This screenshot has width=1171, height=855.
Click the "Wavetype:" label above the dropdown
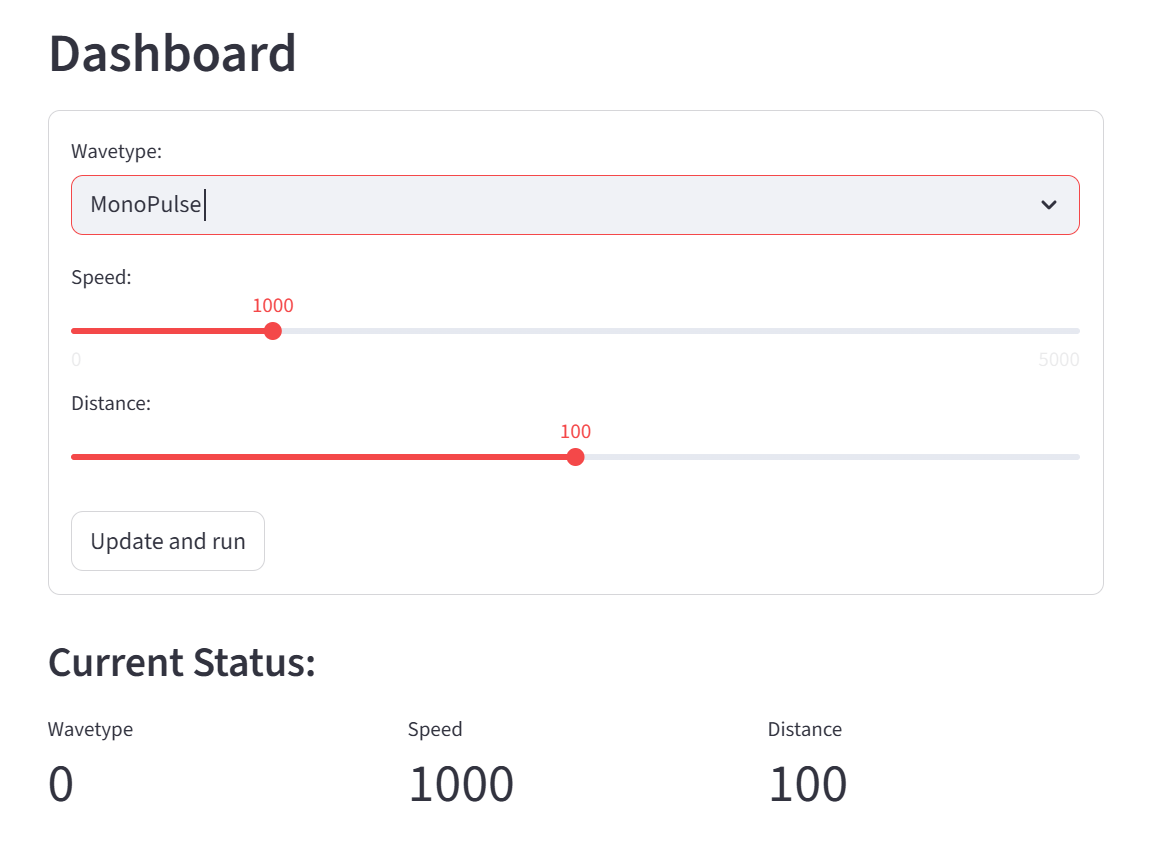(x=116, y=152)
